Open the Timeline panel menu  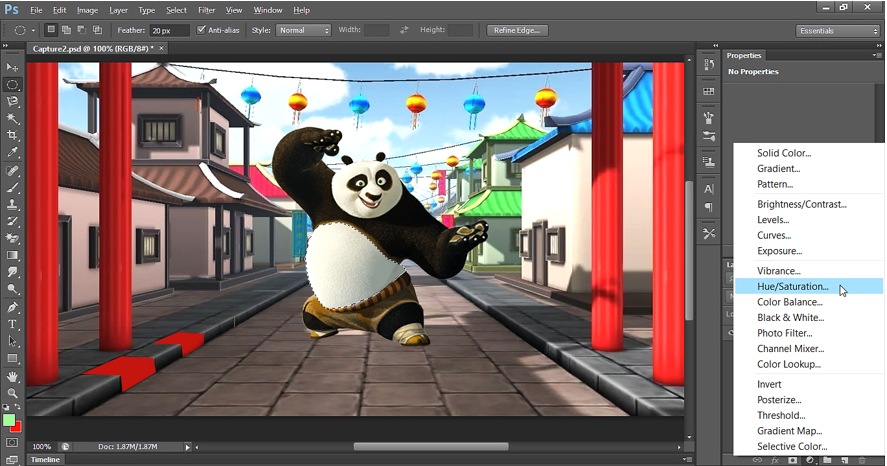(687, 460)
